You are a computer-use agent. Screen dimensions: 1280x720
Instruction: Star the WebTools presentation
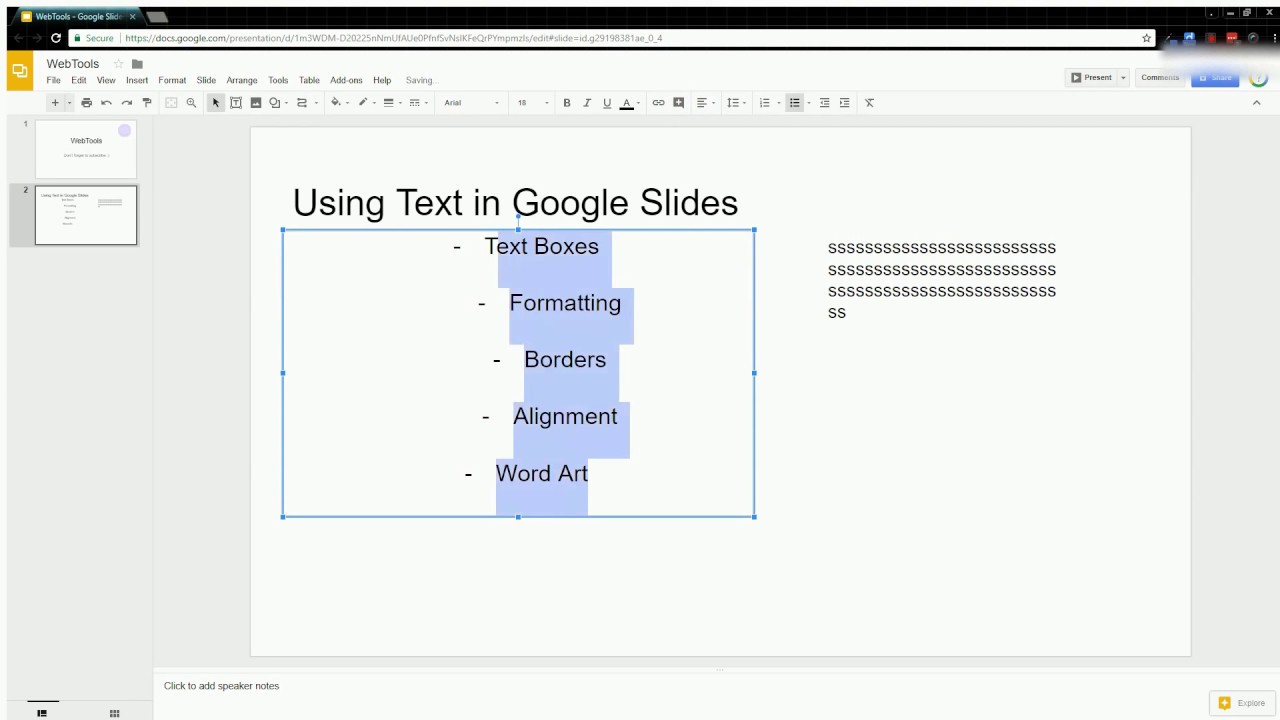click(x=118, y=64)
